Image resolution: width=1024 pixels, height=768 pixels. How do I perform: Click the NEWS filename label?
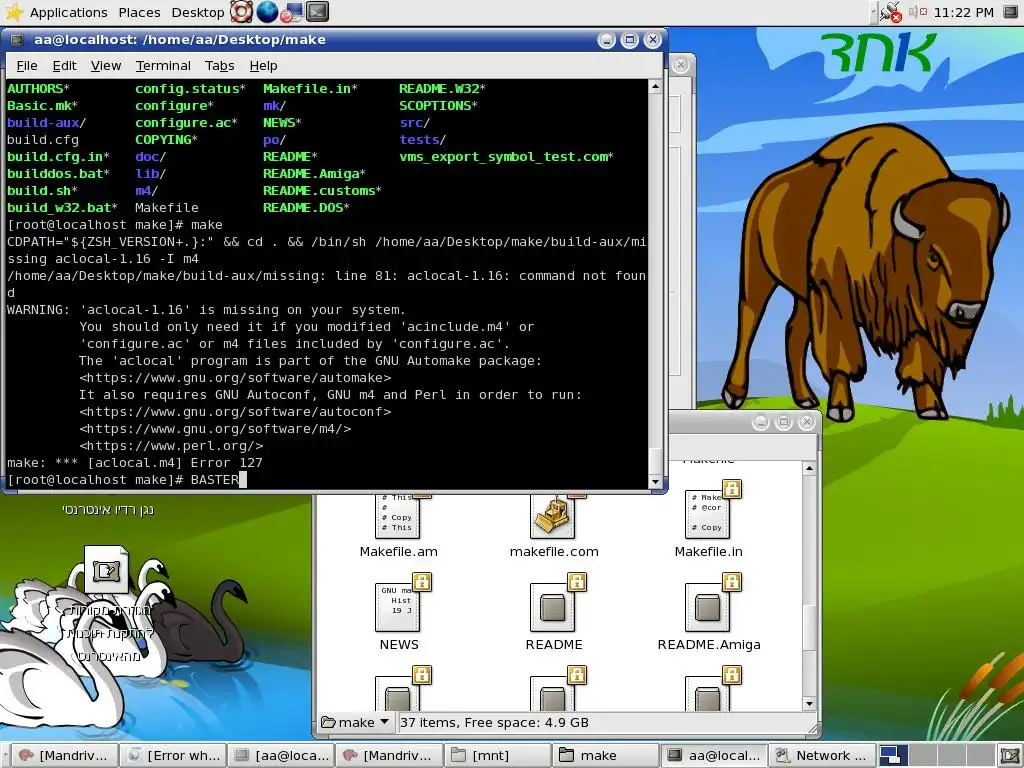[x=398, y=645]
